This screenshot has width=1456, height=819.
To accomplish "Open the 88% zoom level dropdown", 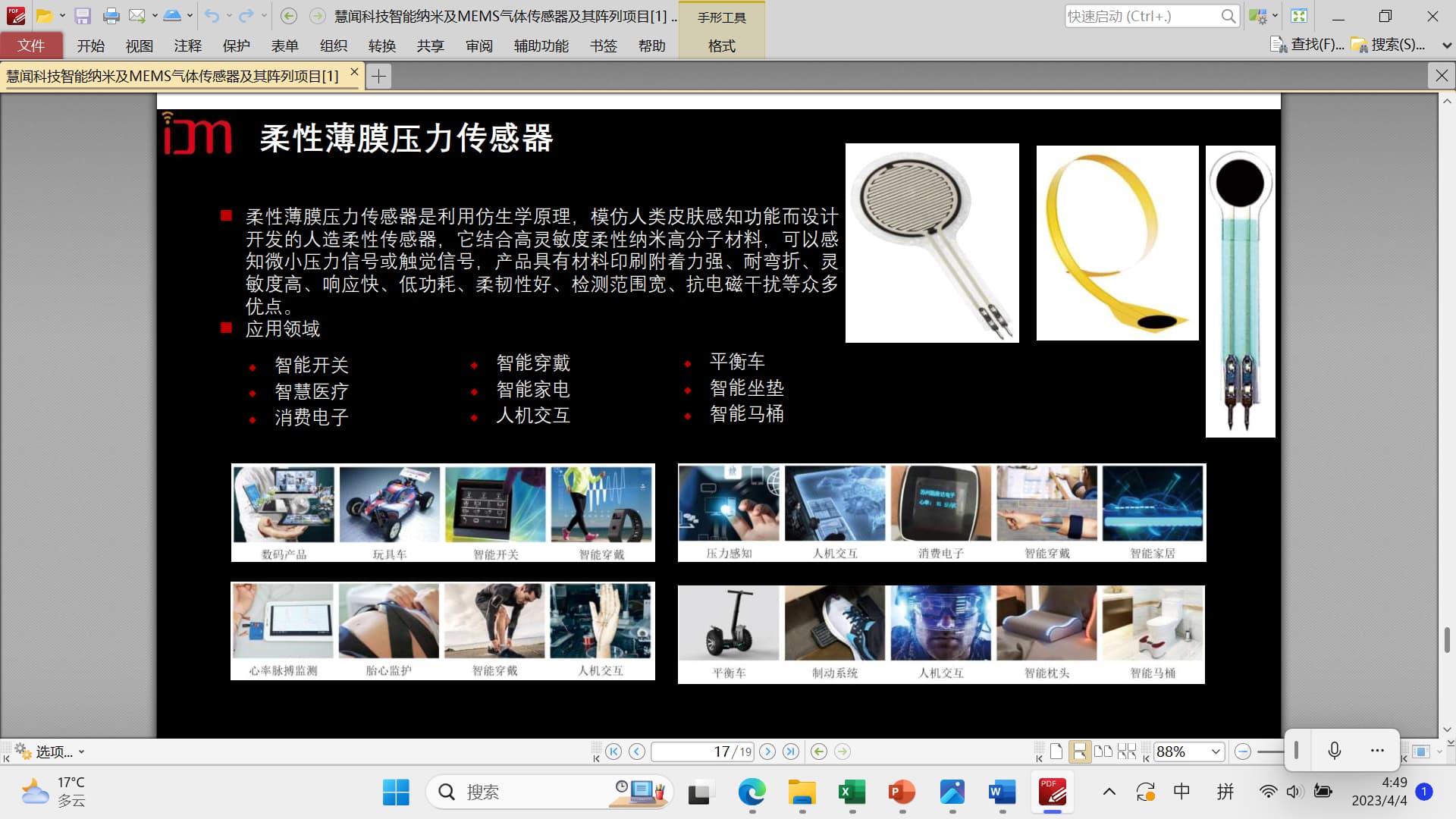I will click(1216, 752).
